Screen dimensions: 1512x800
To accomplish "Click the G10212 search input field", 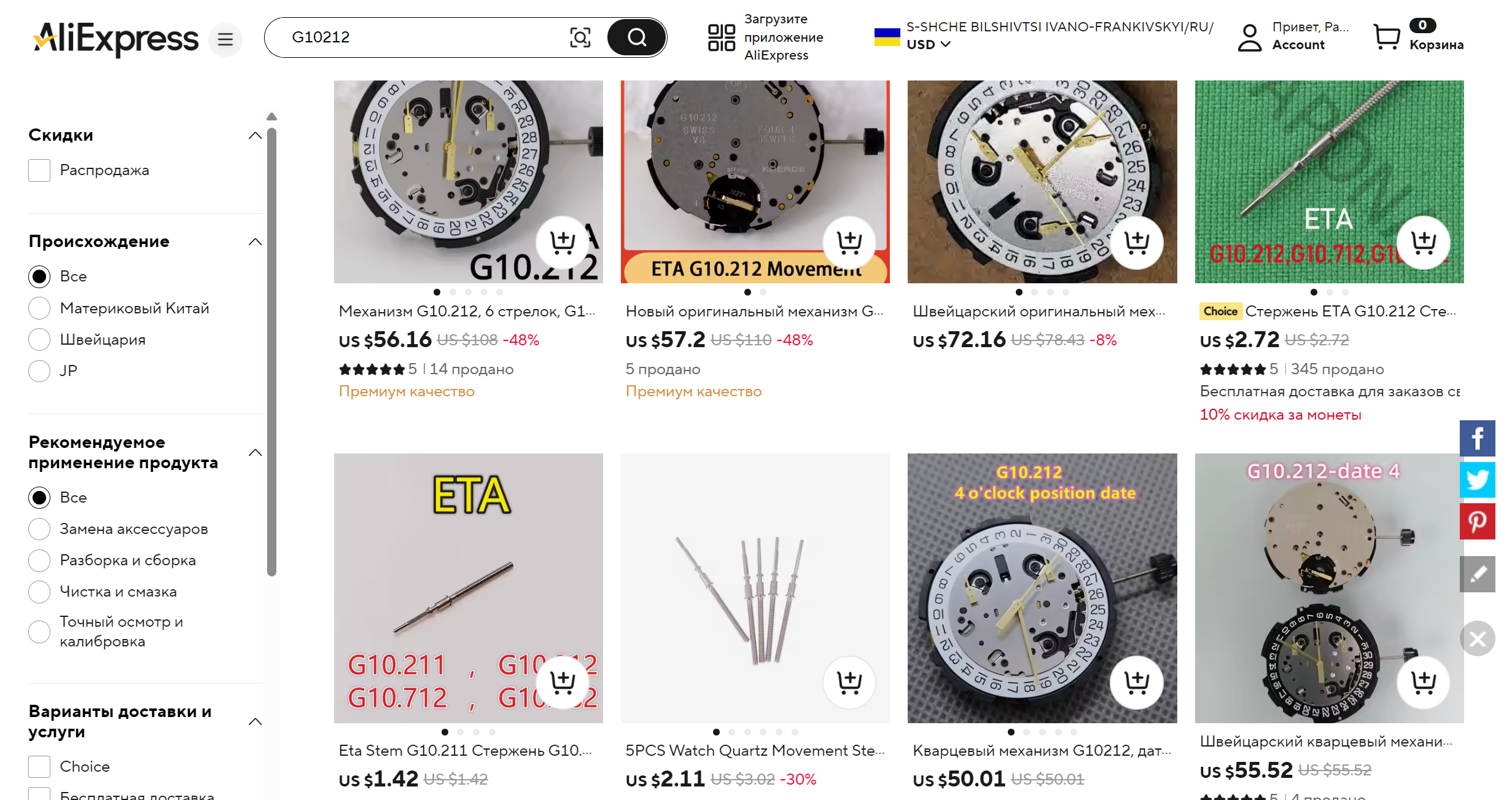I will pos(424,37).
